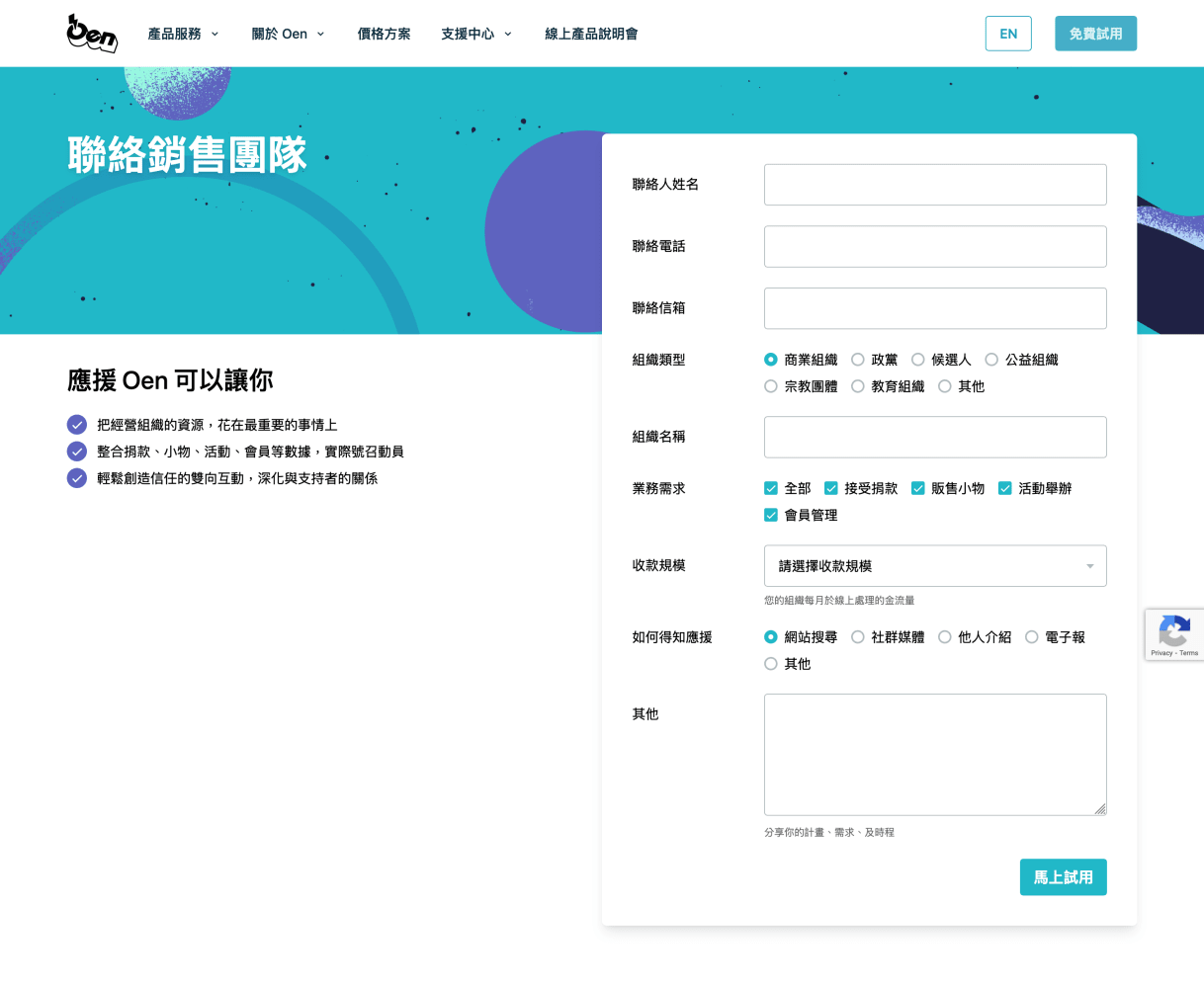1204x990 pixels.
Task: Select the 電子報 radio option
Action: coord(1032,637)
